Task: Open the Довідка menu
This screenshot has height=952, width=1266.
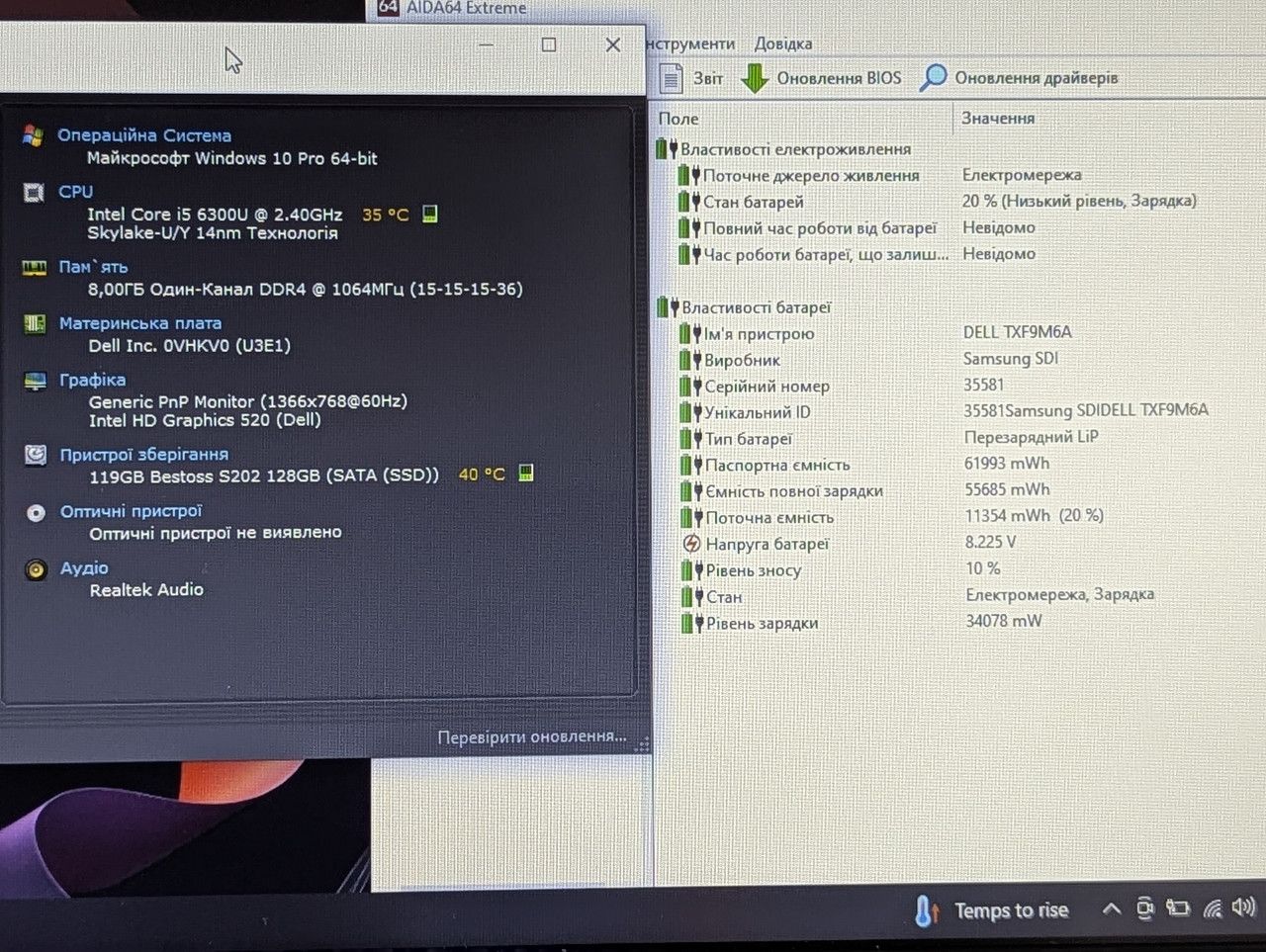Action: point(783,43)
